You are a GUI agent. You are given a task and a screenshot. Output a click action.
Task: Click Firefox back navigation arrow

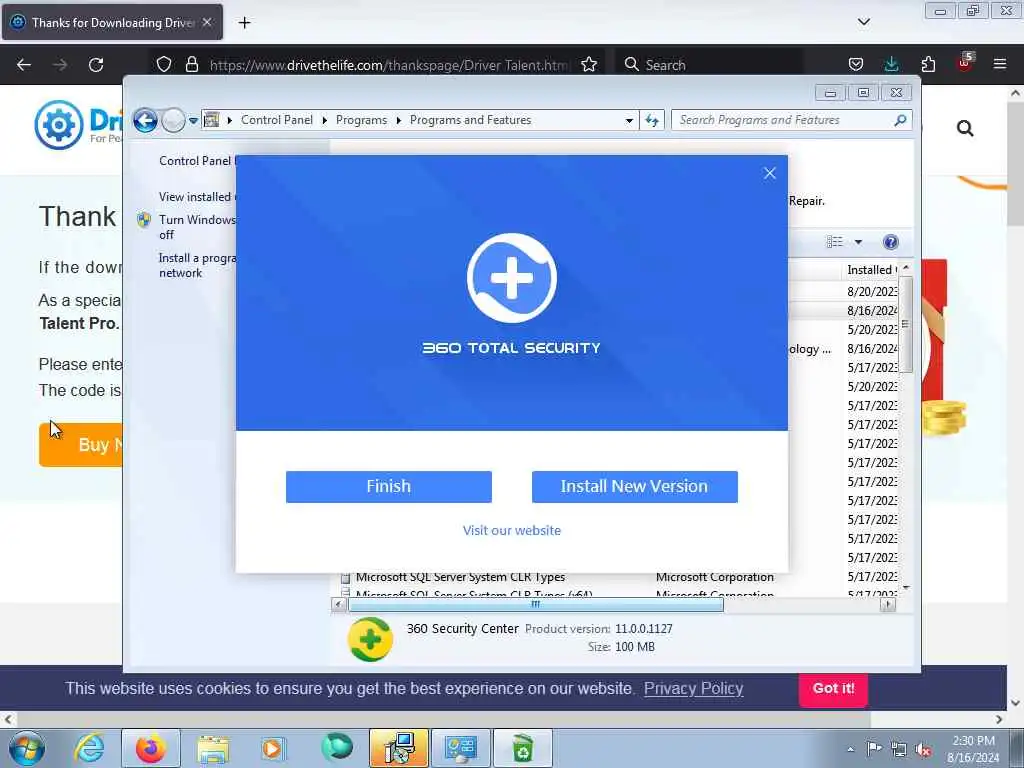pyautogui.click(x=24, y=65)
